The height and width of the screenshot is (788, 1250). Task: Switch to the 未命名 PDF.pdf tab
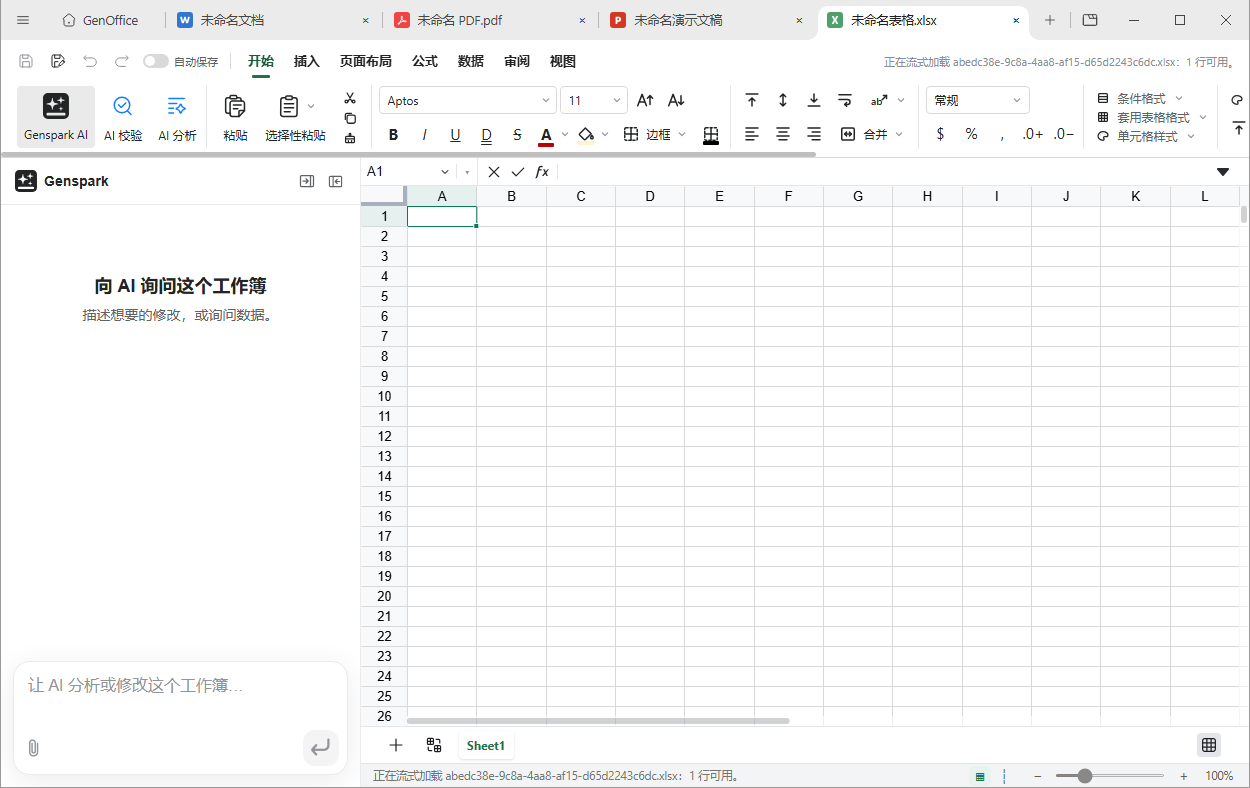[490, 20]
